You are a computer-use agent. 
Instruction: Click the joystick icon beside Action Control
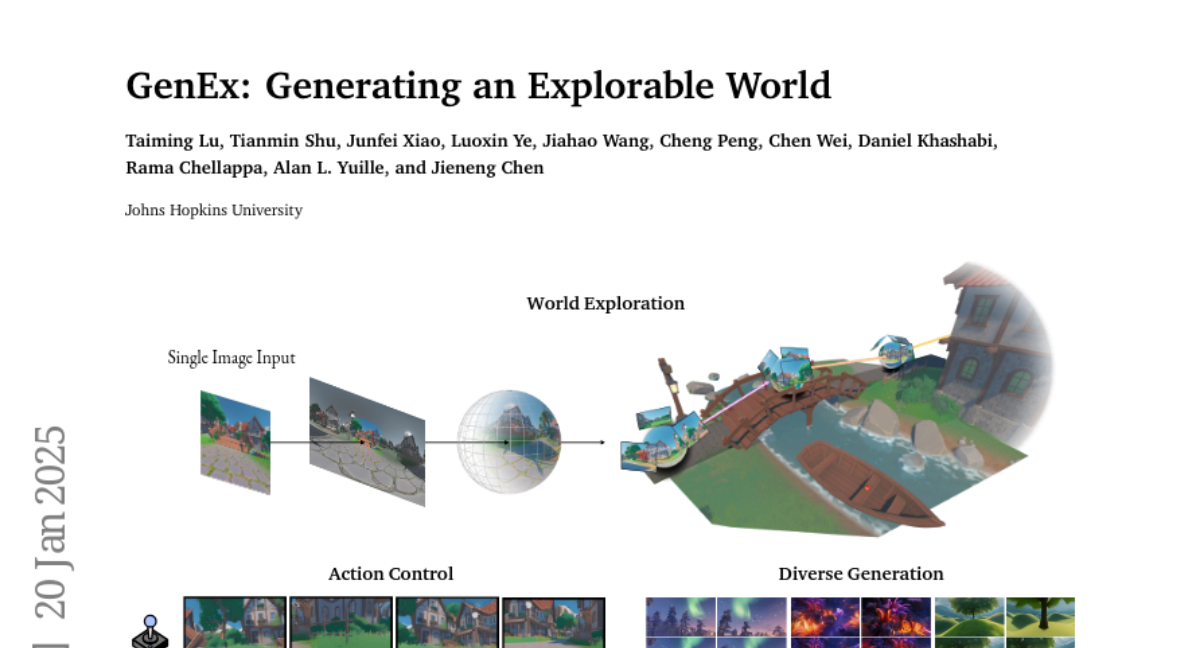pyautogui.click(x=149, y=631)
